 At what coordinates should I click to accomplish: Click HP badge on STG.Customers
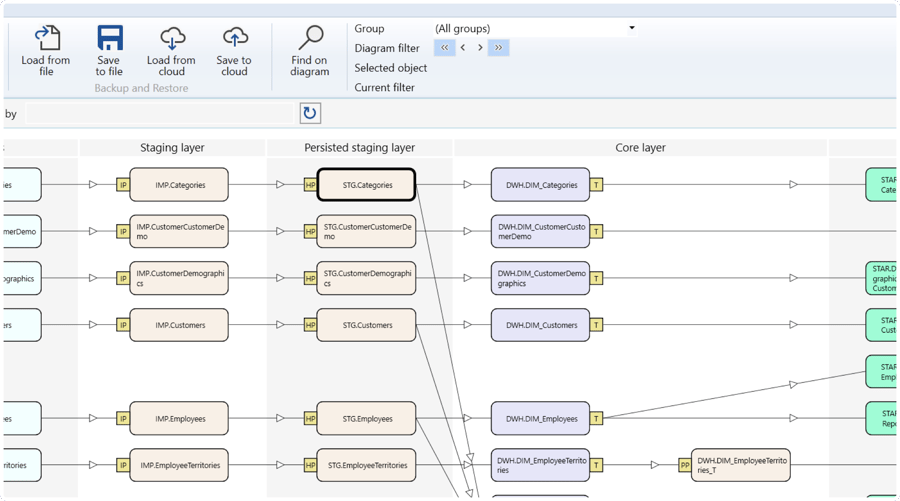point(310,325)
